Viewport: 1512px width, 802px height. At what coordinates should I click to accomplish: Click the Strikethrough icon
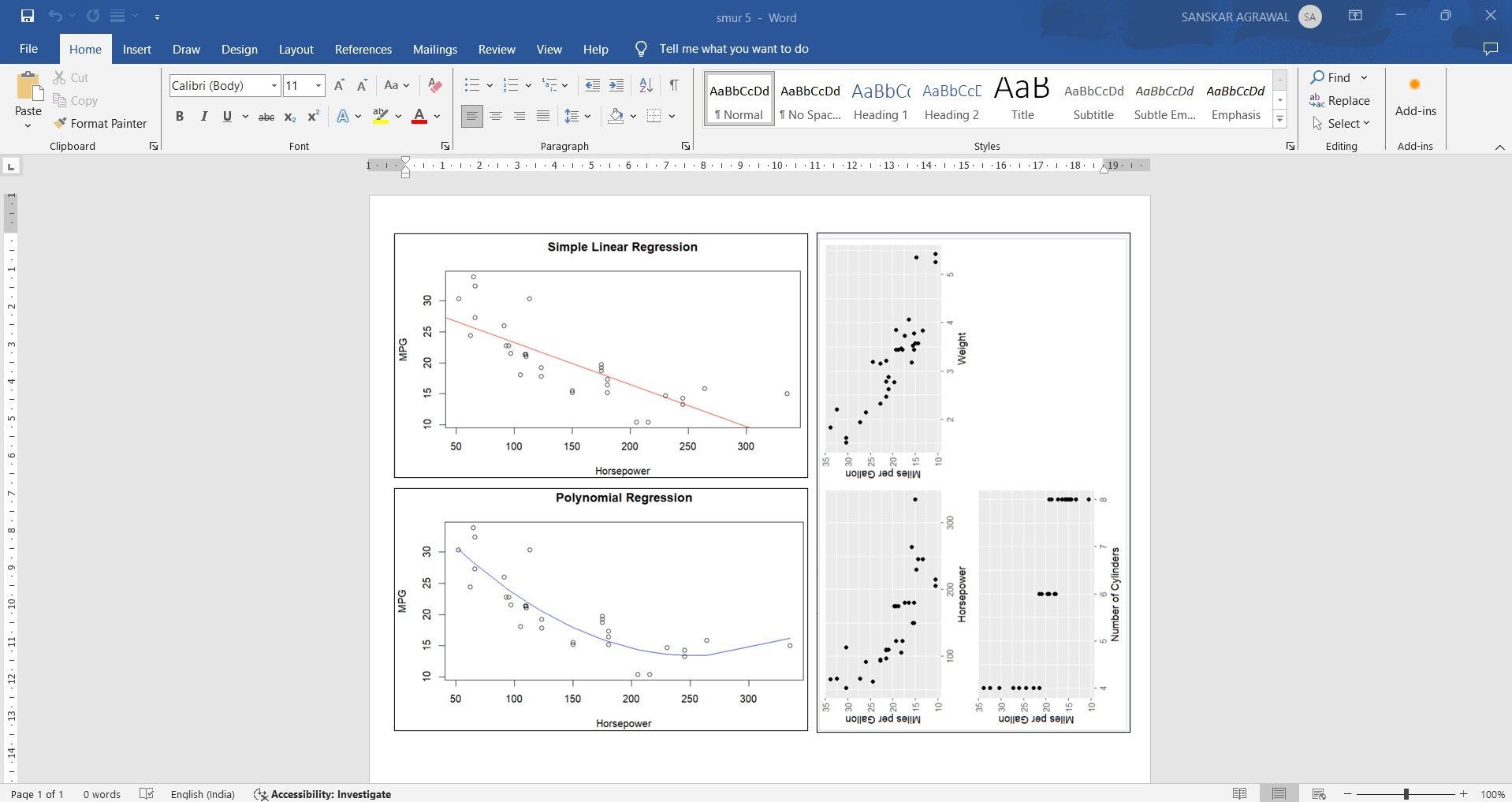(265, 116)
